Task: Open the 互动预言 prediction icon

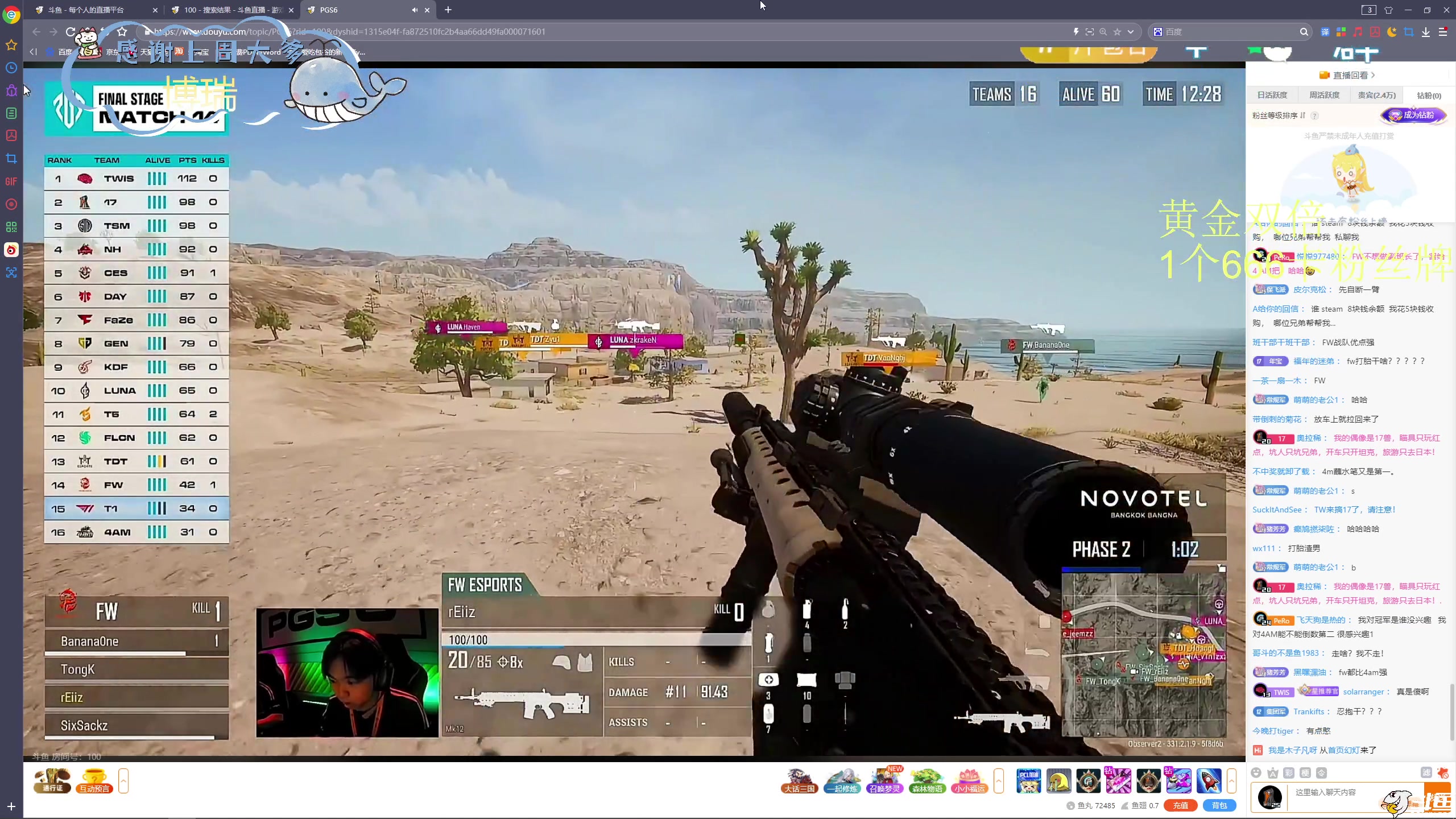Action: click(x=94, y=780)
